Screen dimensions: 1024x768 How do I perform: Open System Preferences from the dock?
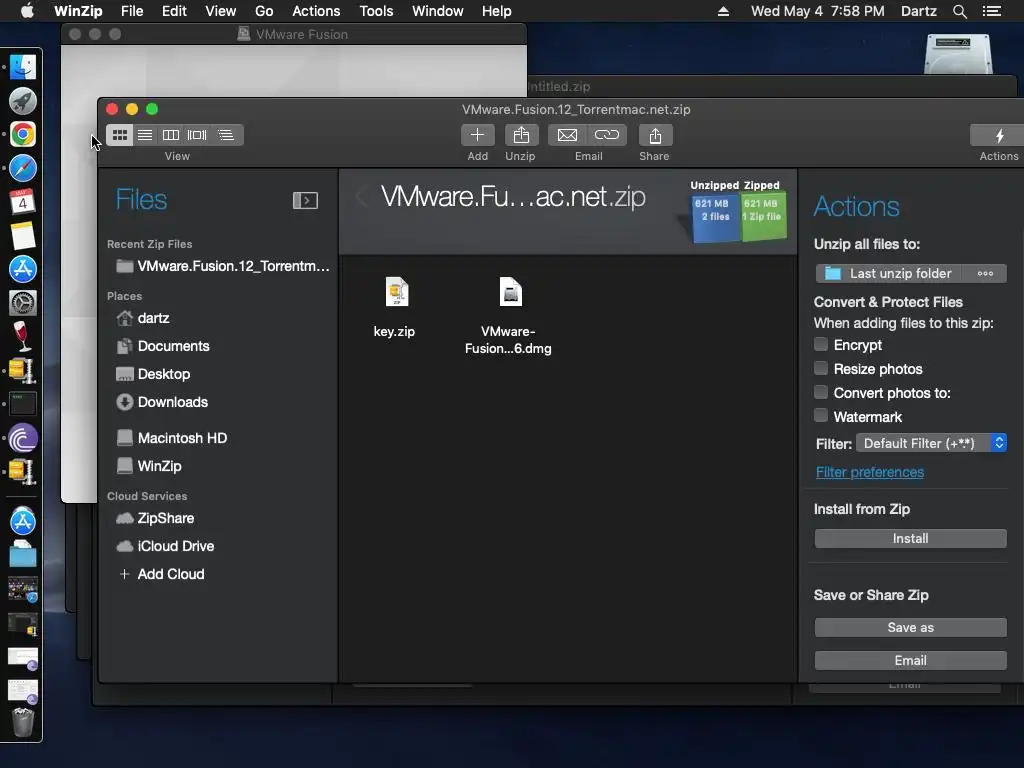coord(23,302)
